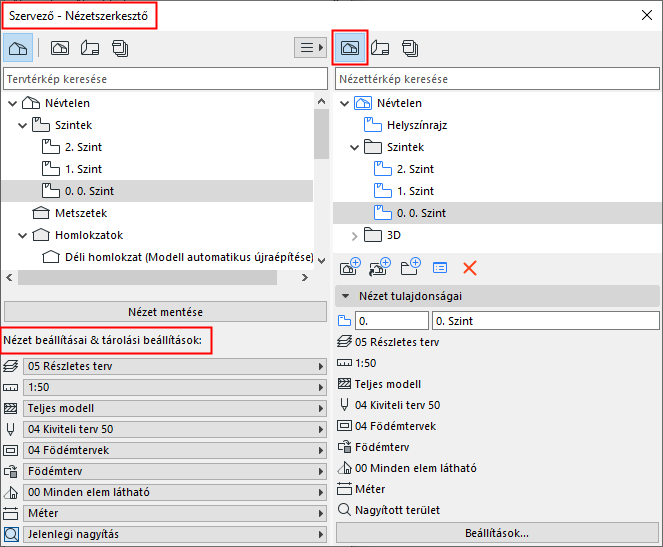The image size is (663, 547).
Task: Click the renovation filter icon beside 00 Minden elem dropdown
Action: click(11, 492)
